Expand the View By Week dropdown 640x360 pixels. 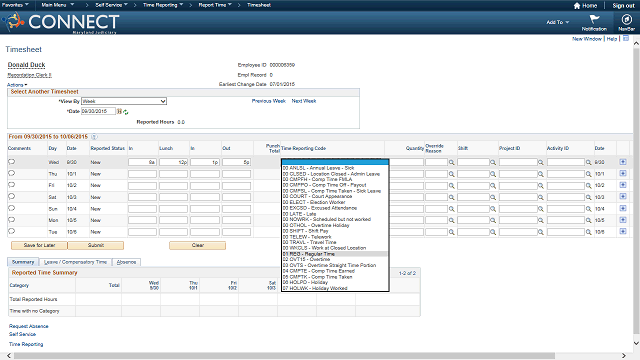click(124, 101)
